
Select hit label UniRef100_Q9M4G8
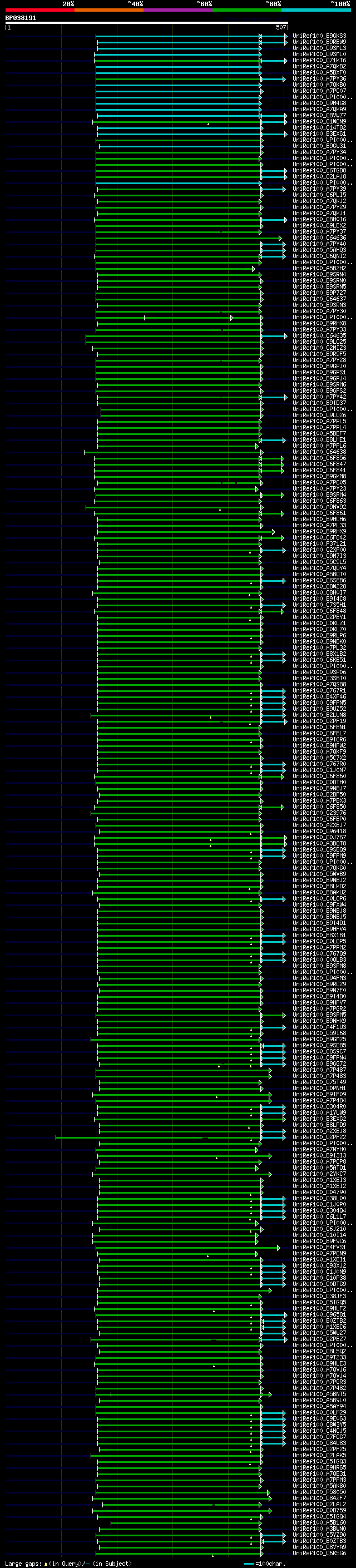point(319,103)
